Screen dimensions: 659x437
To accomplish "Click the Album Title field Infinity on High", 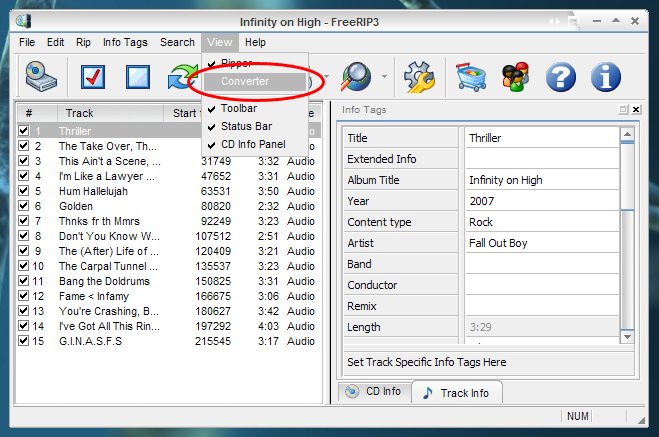I will click(542, 180).
